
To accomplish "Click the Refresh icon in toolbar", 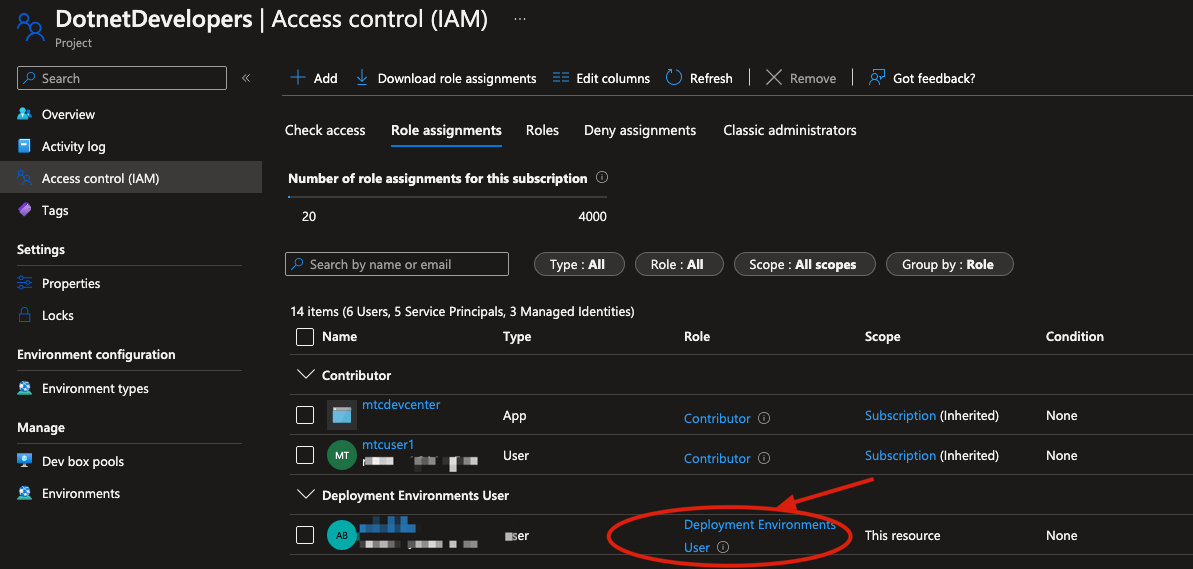I will (x=674, y=78).
